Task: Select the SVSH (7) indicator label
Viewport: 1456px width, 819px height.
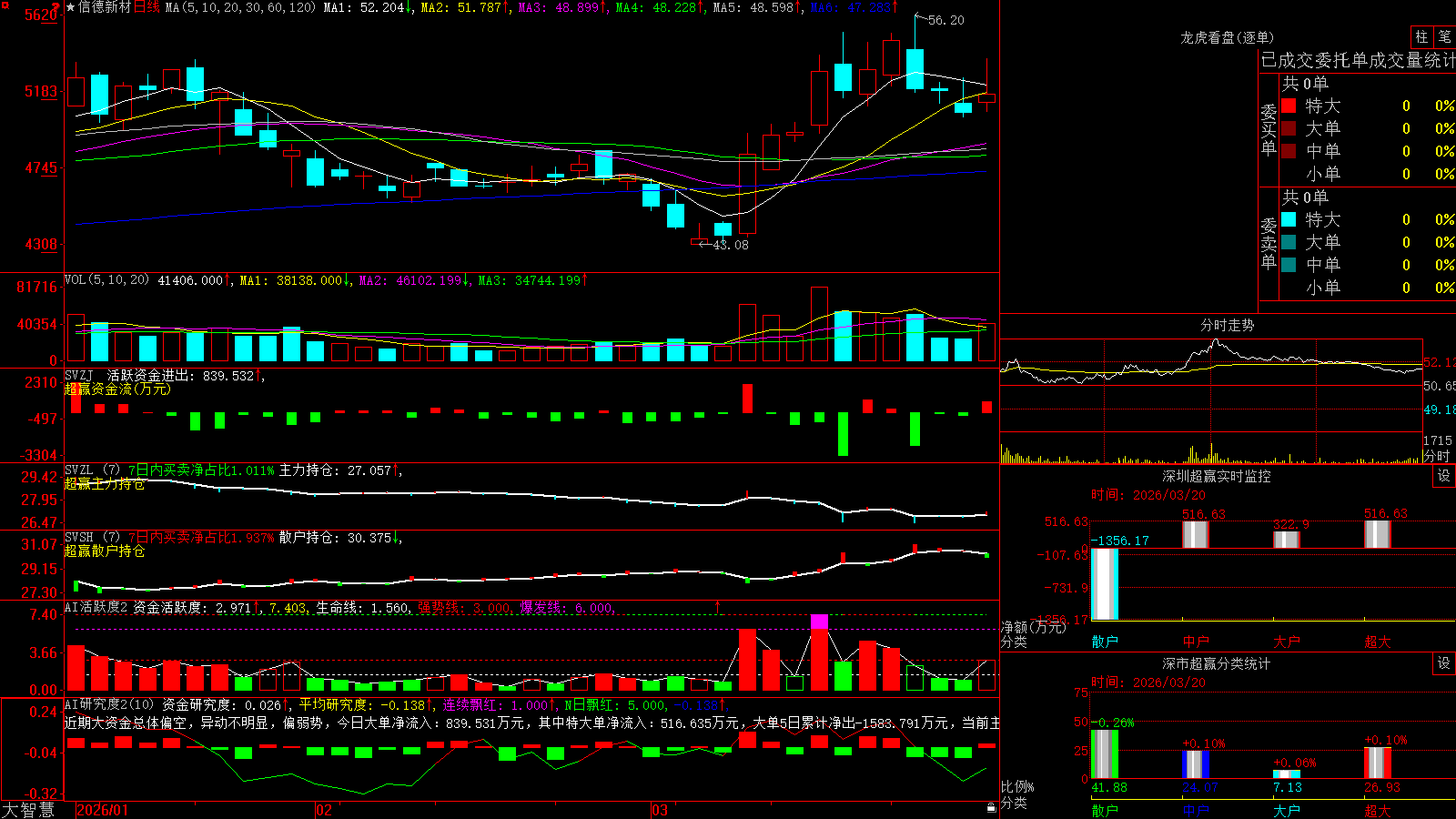Action: pos(92,538)
